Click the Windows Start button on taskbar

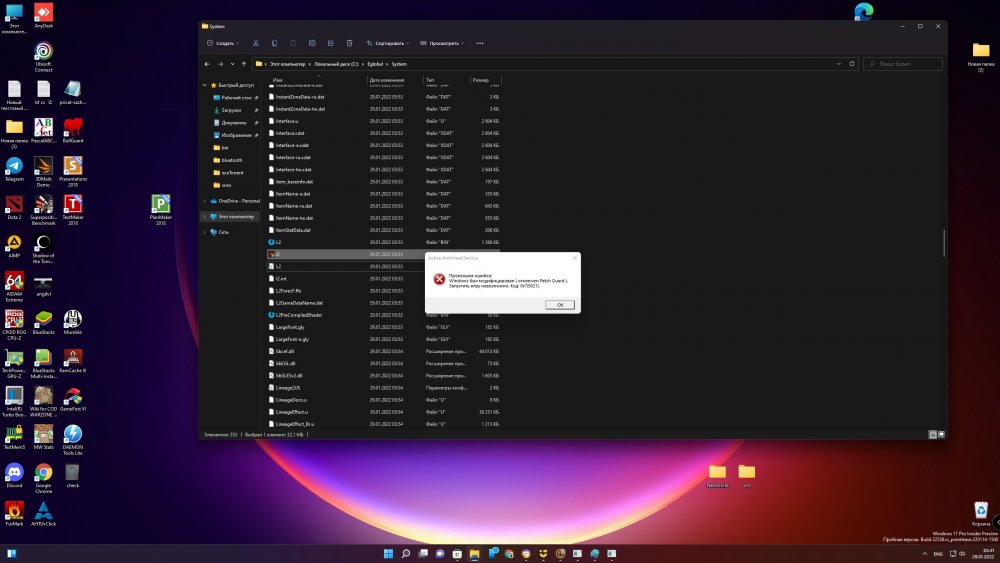click(386, 553)
